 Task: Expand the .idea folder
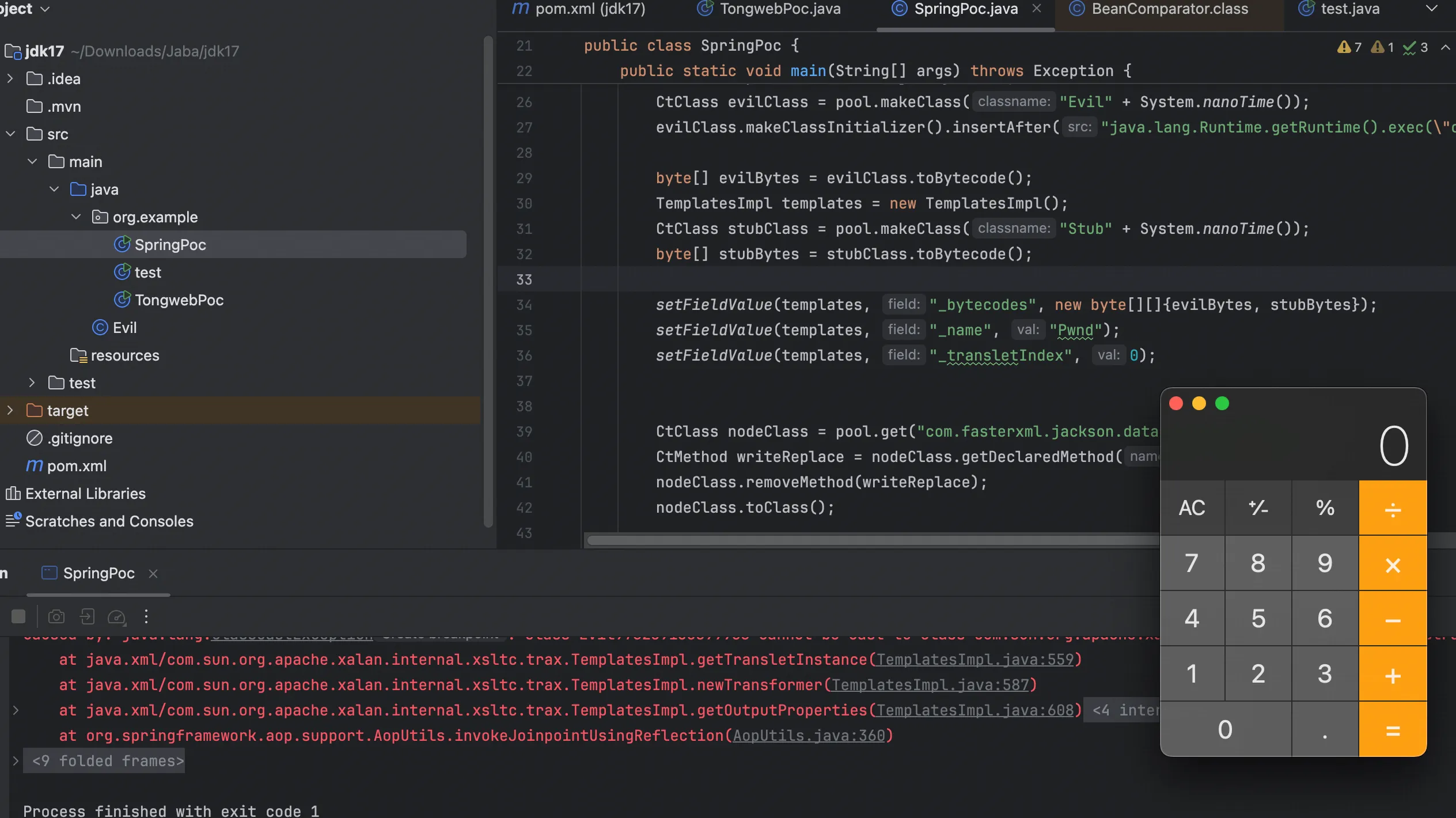10,79
